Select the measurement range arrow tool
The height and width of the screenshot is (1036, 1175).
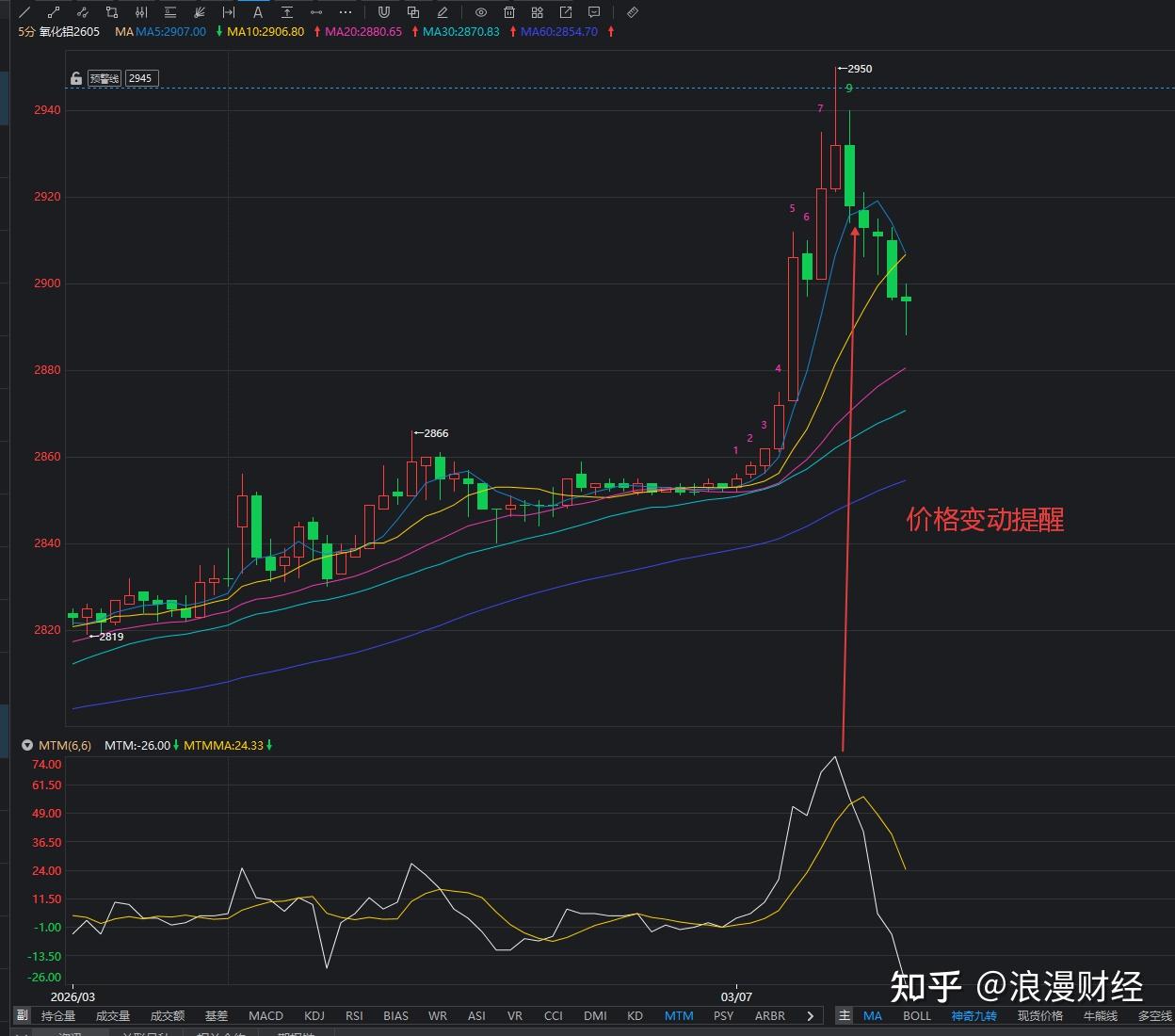(229, 12)
